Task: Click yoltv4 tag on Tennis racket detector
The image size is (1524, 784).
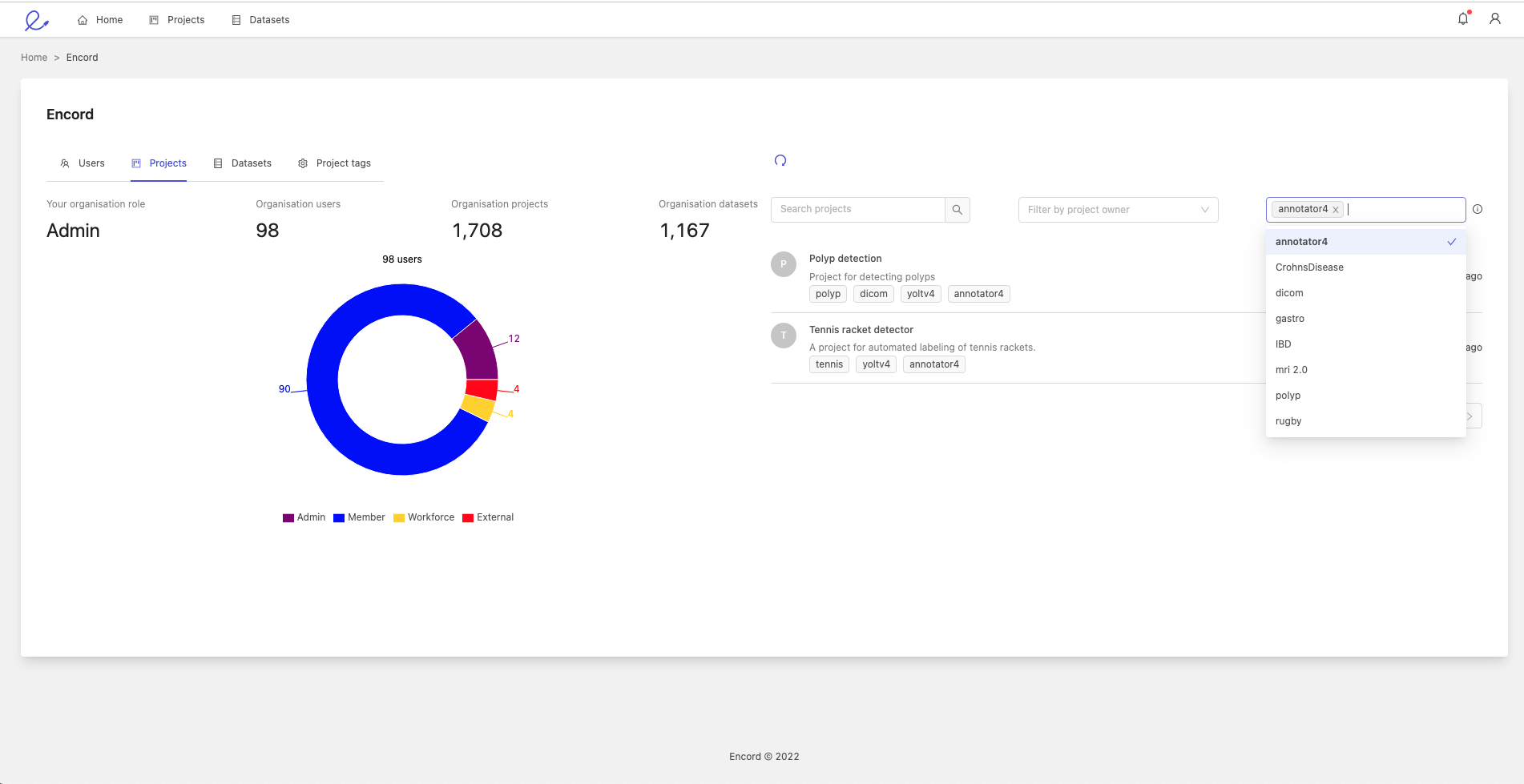Action: point(876,364)
